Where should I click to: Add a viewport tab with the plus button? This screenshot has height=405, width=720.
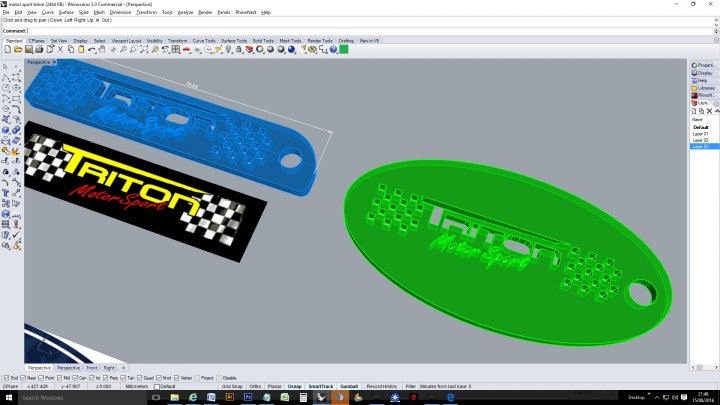[123, 368]
